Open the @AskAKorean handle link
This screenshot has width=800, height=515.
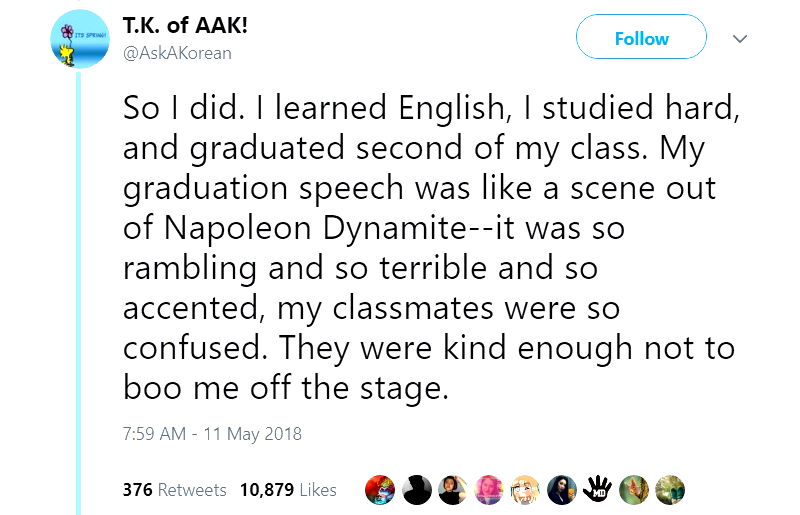(177, 53)
